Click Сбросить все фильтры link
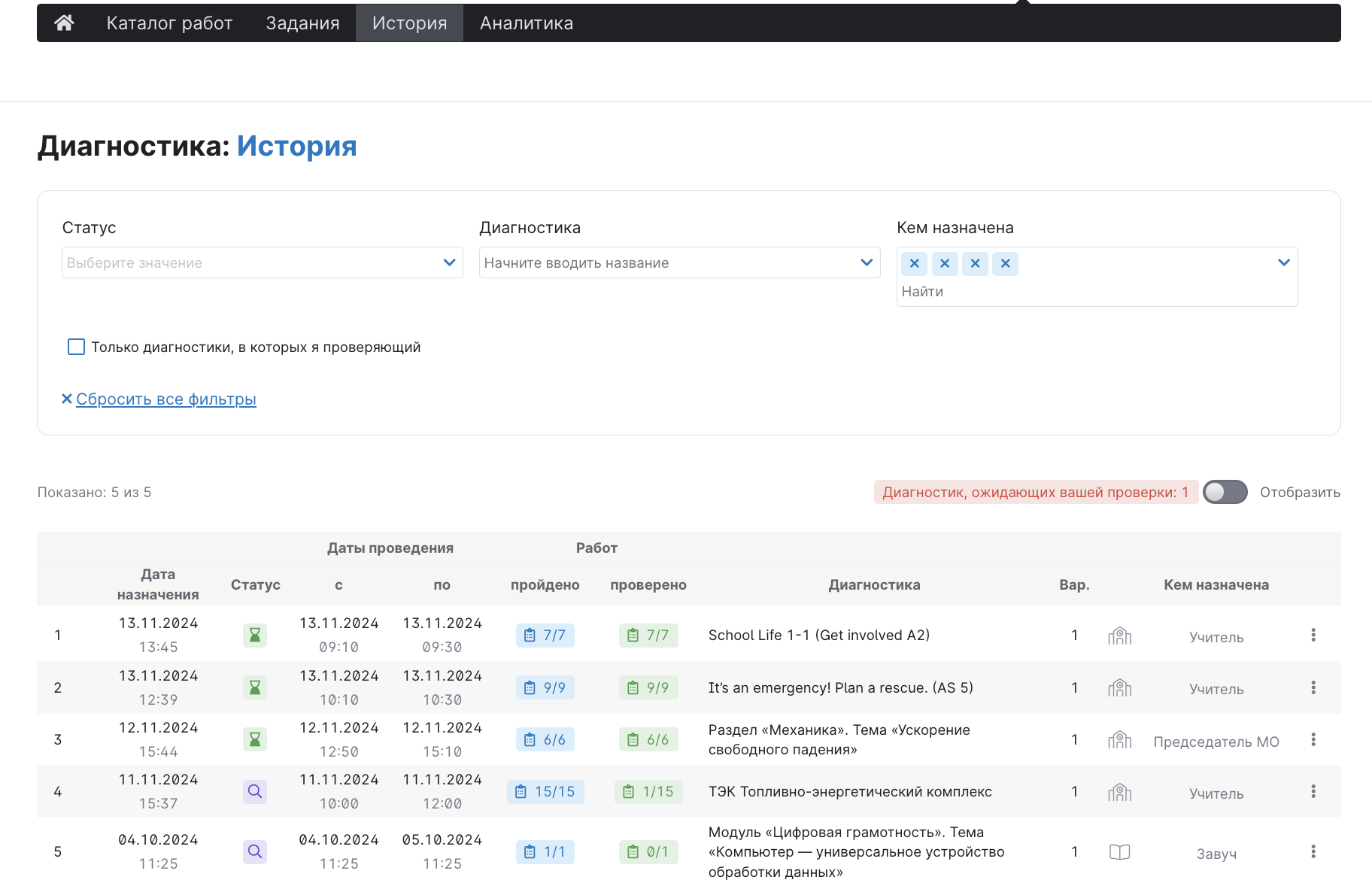The width and height of the screenshot is (1372, 895). click(x=165, y=399)
